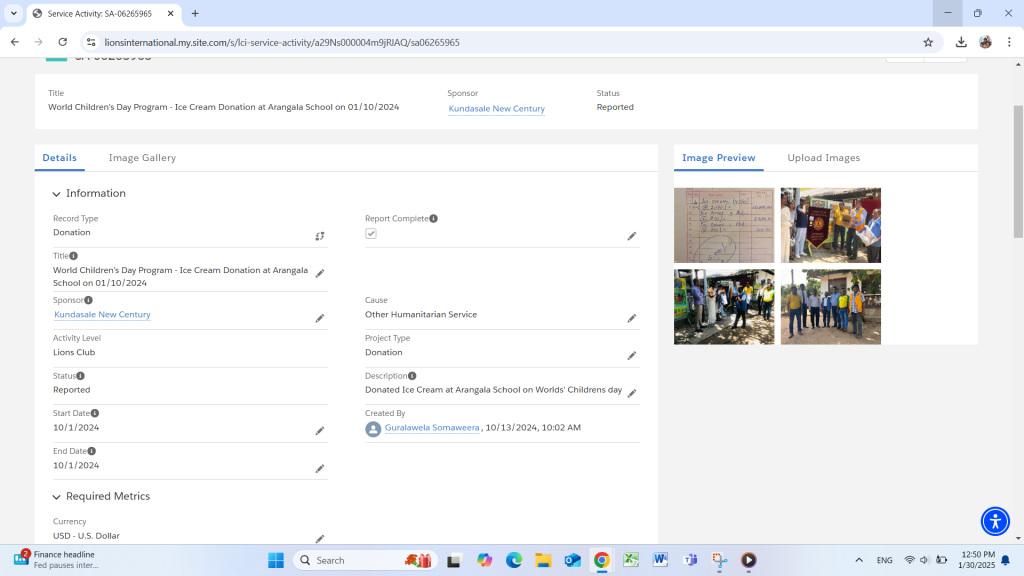This screenshot has width=1024, height=576.
Task: Show info tooltip beside Status label
Action: coord(80,376)
